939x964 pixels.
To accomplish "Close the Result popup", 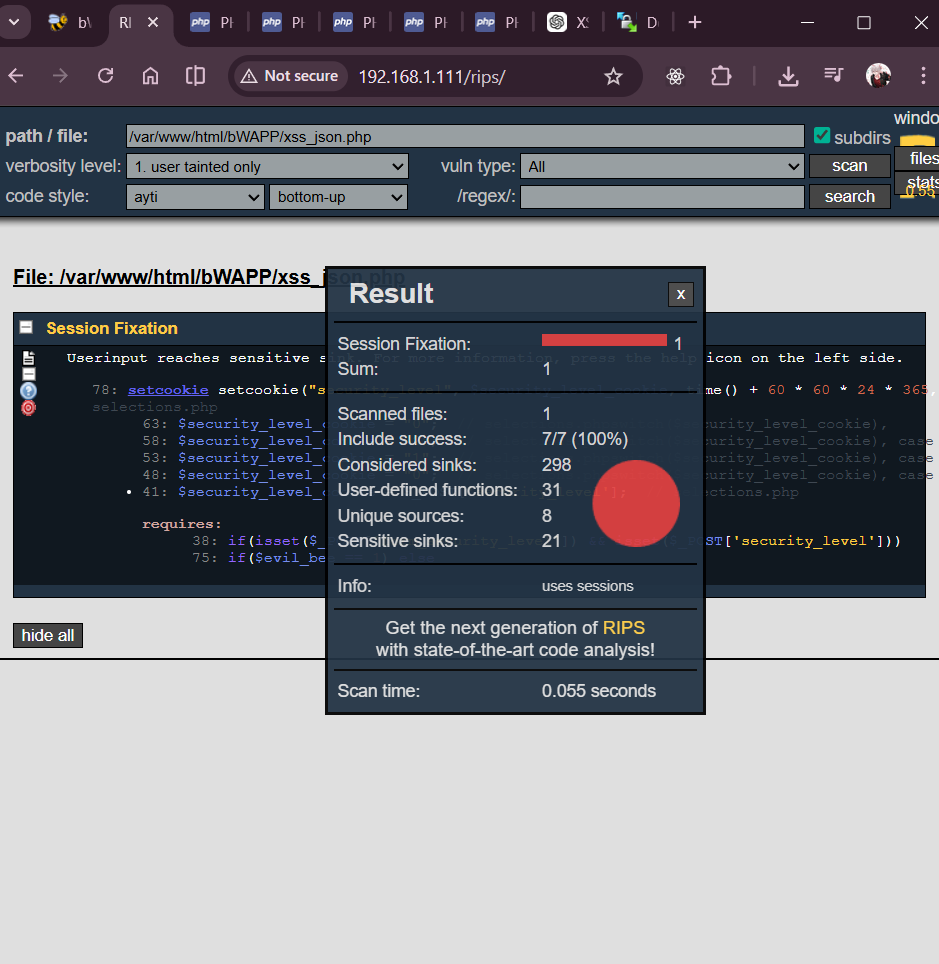I will pyautogui.click(x=680, y=294).
